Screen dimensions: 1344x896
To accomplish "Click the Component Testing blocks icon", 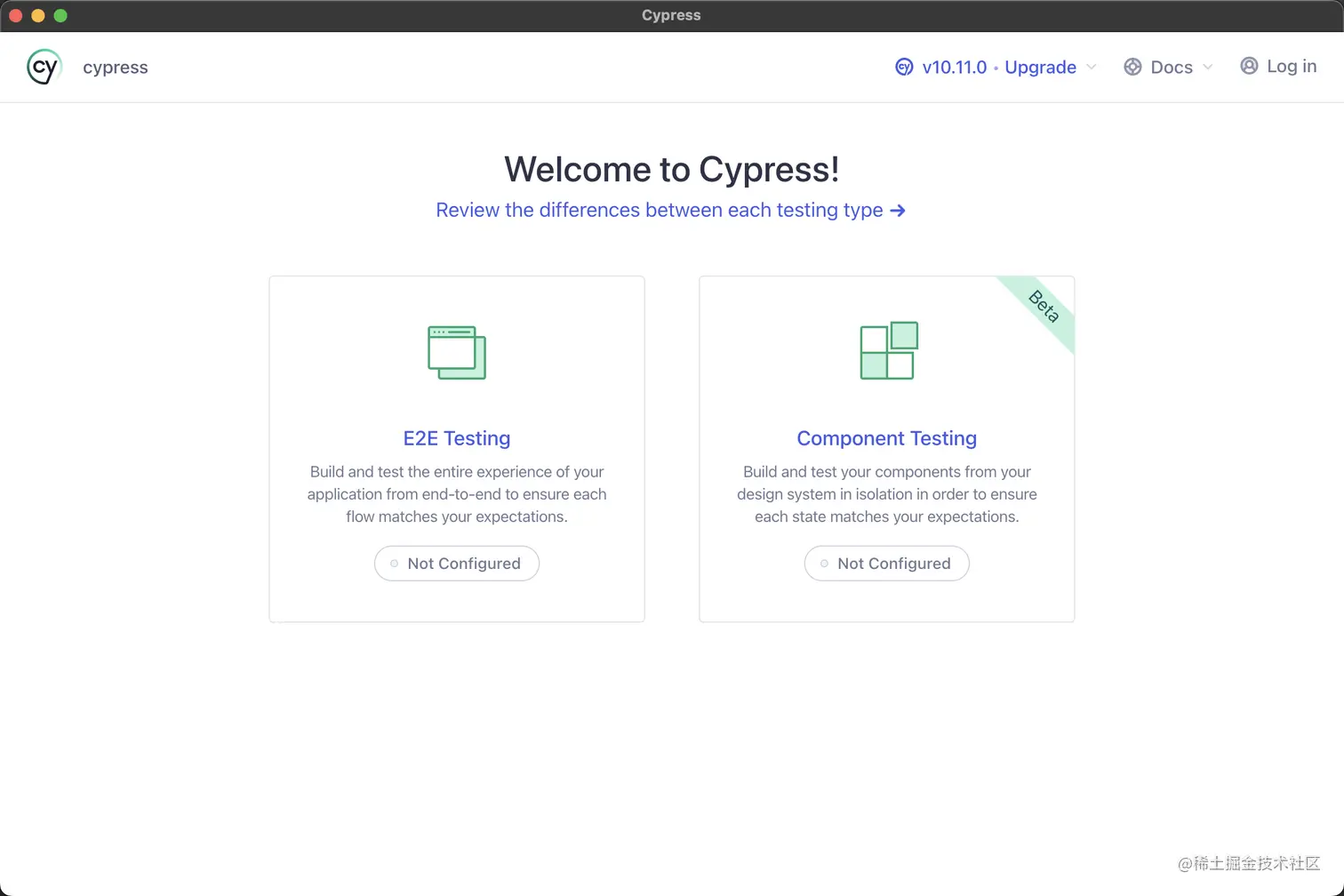I will point(889,350).
